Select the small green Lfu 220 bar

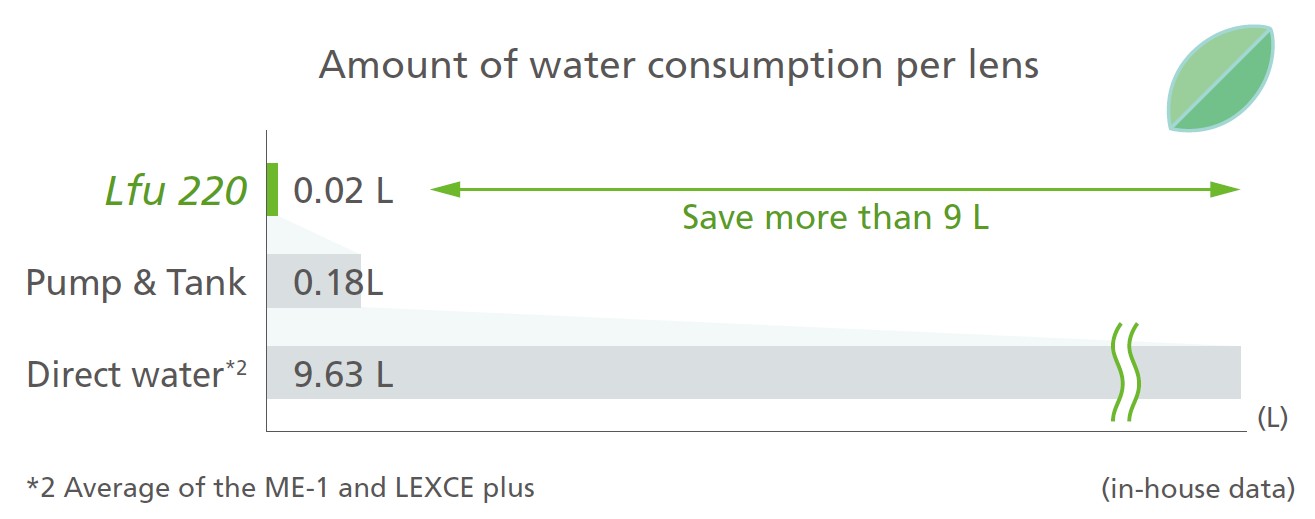pyautogui.click(x=273, y=189)
